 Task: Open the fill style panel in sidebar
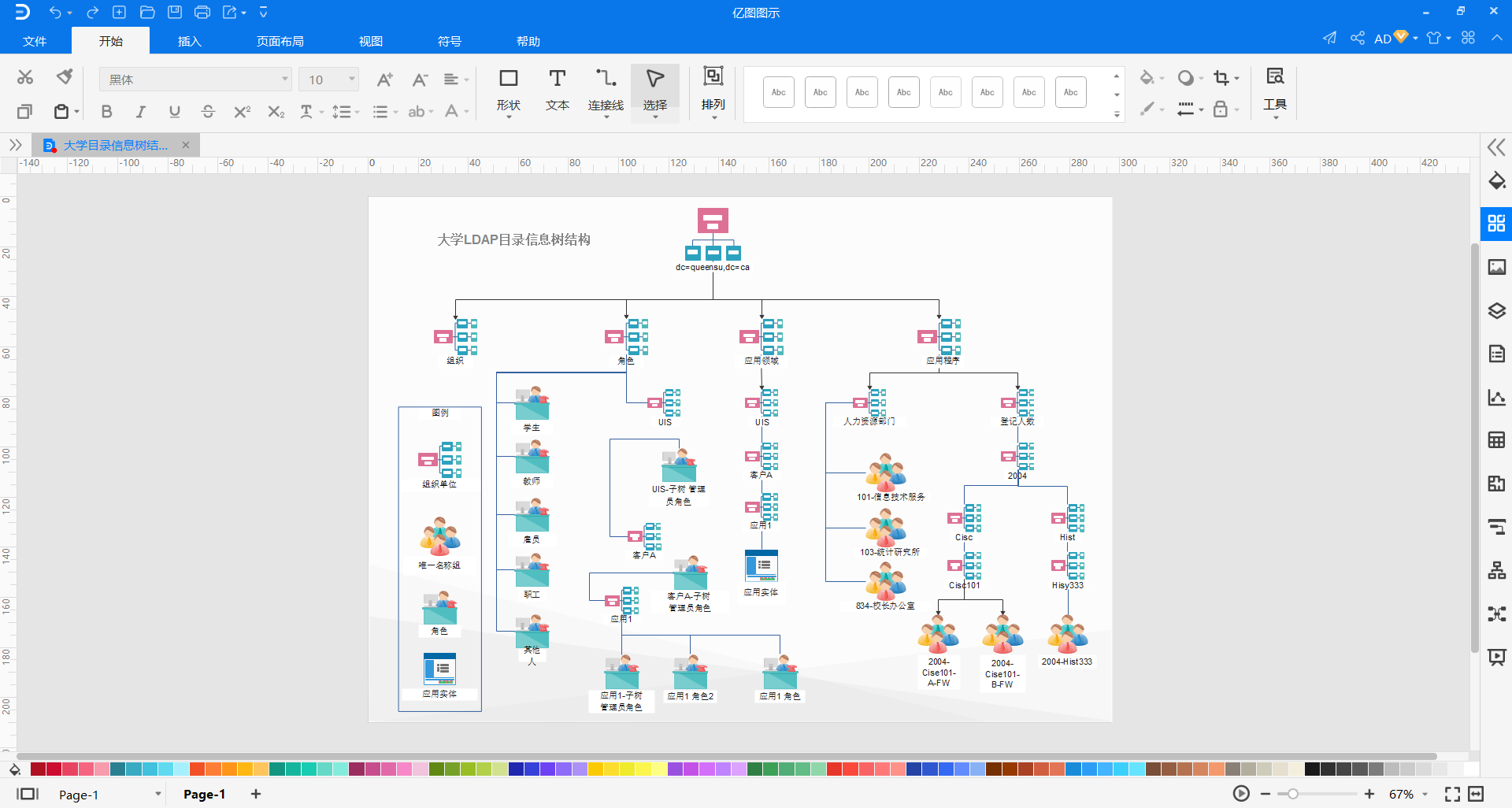click(1496, 180)
